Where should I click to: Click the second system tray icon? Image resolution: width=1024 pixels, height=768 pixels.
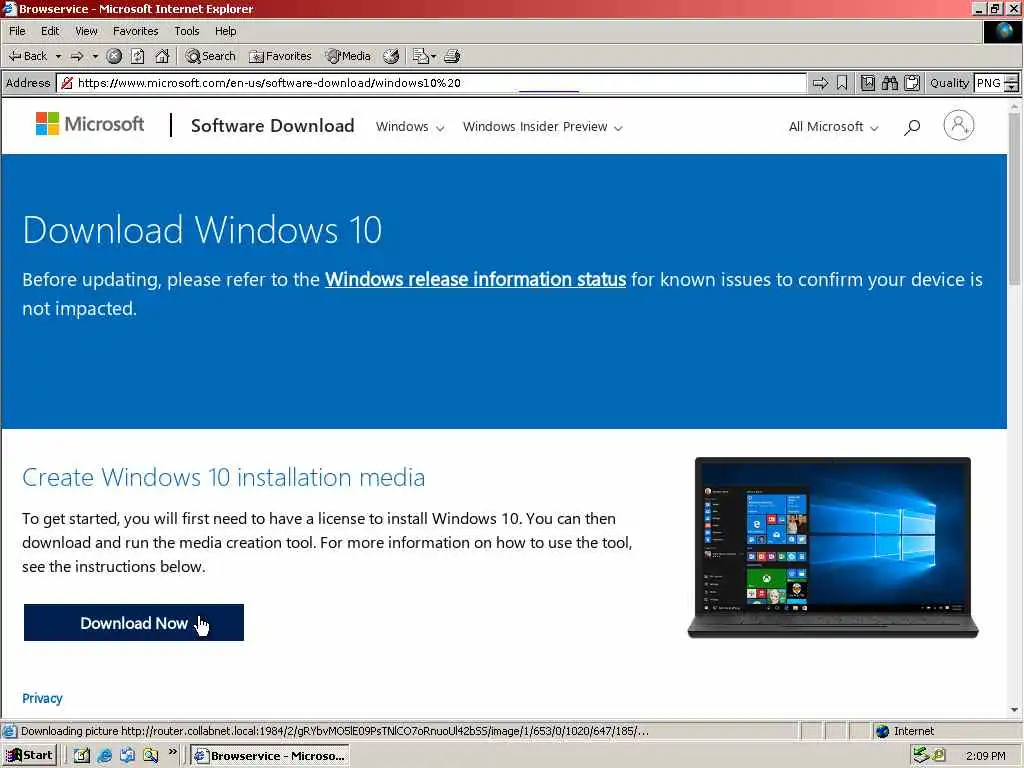[938, 755]
